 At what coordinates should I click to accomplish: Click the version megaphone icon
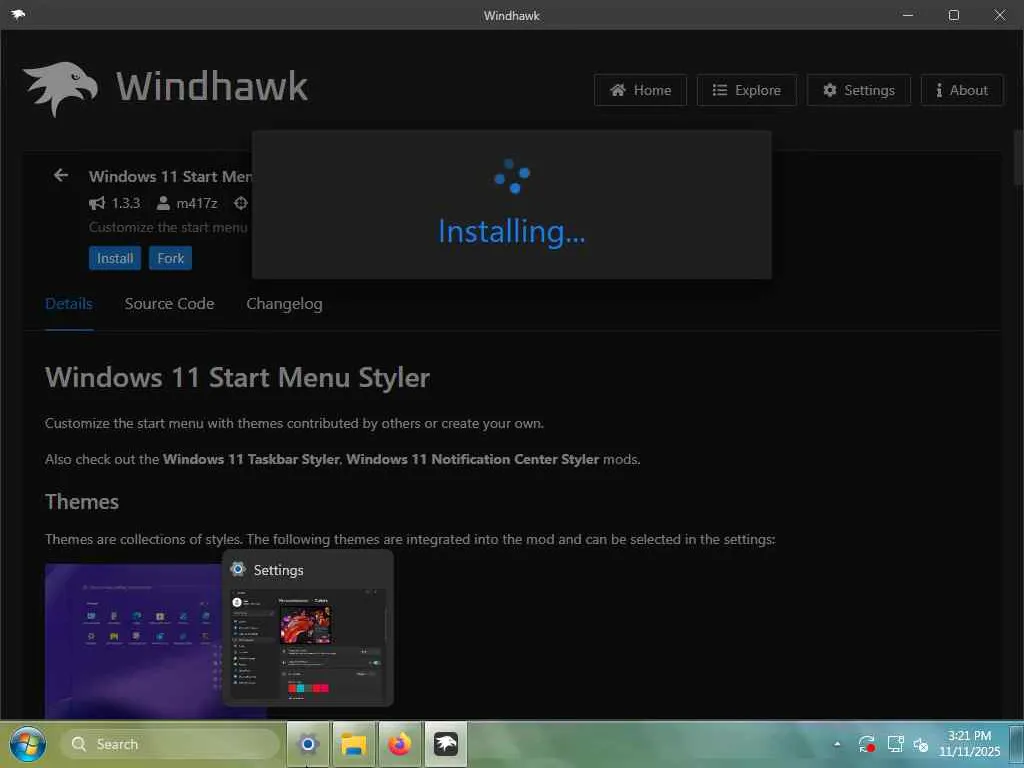tap(97, 203)
